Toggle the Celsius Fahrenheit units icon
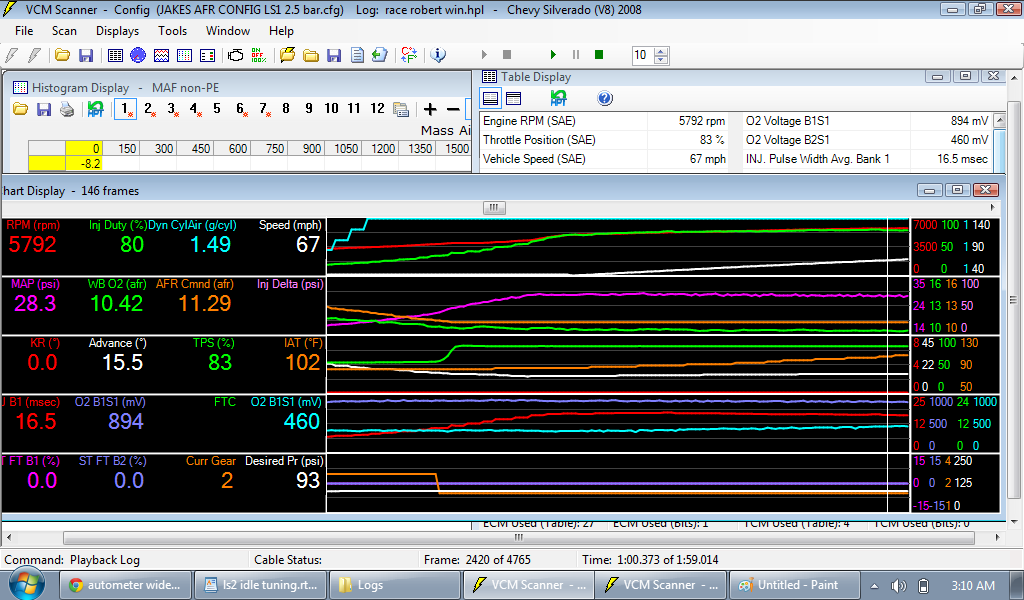This screenshot has height=600, width=1024. [409, 55]
